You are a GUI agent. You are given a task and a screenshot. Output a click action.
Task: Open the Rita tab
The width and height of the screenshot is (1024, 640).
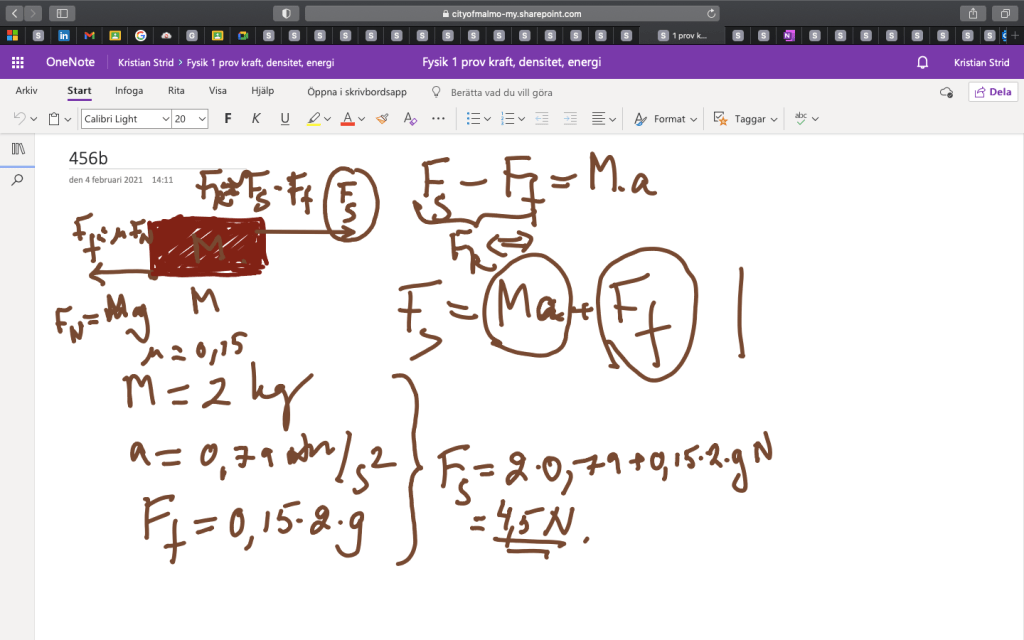(x=176, y=91)
